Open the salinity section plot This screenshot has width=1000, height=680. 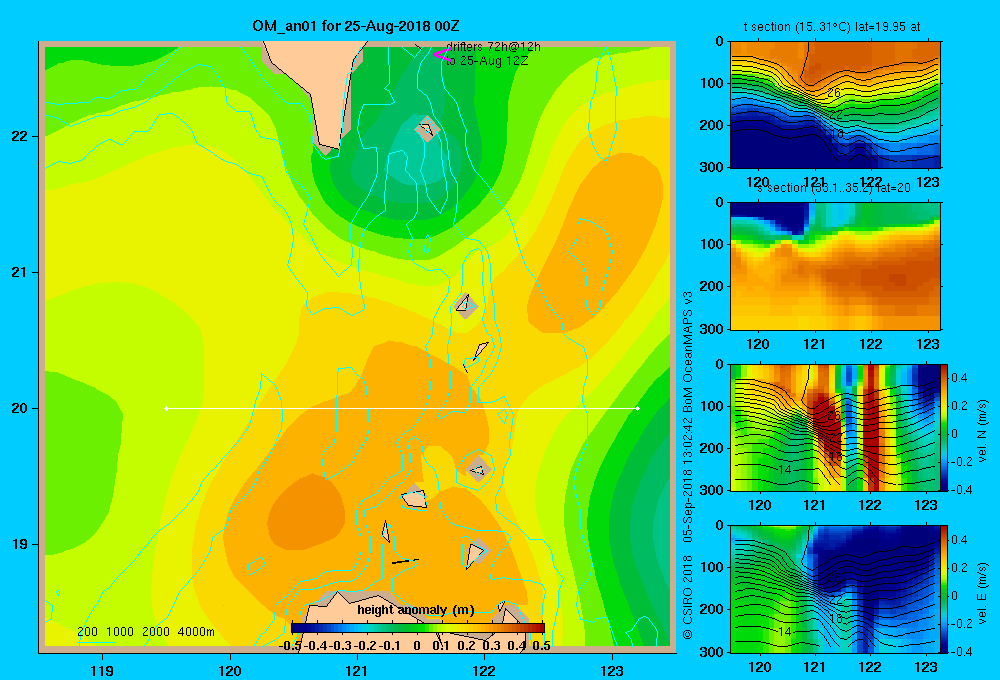(x=835, y=266)
